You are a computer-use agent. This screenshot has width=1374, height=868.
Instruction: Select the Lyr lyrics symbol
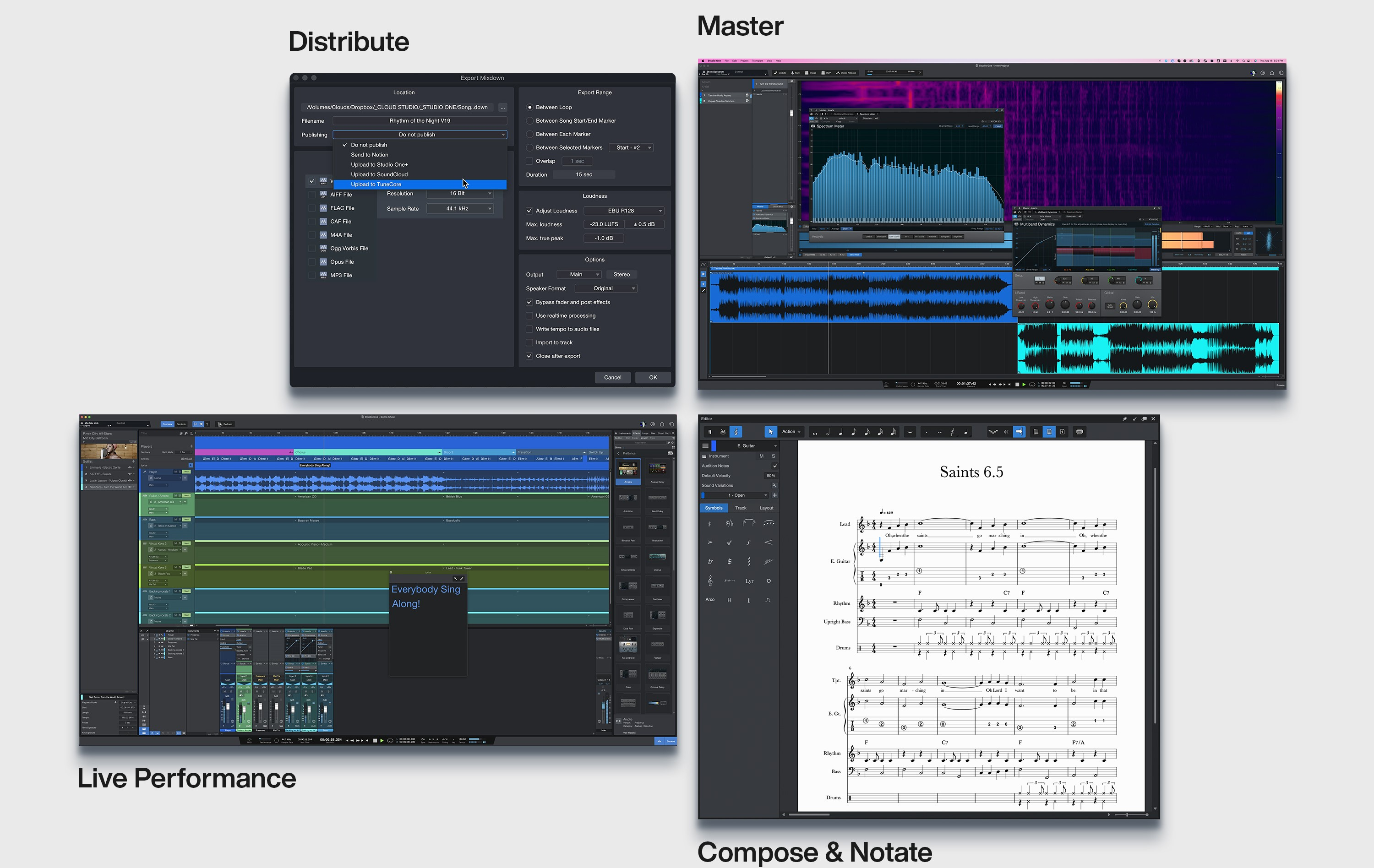tap(749, 581)
